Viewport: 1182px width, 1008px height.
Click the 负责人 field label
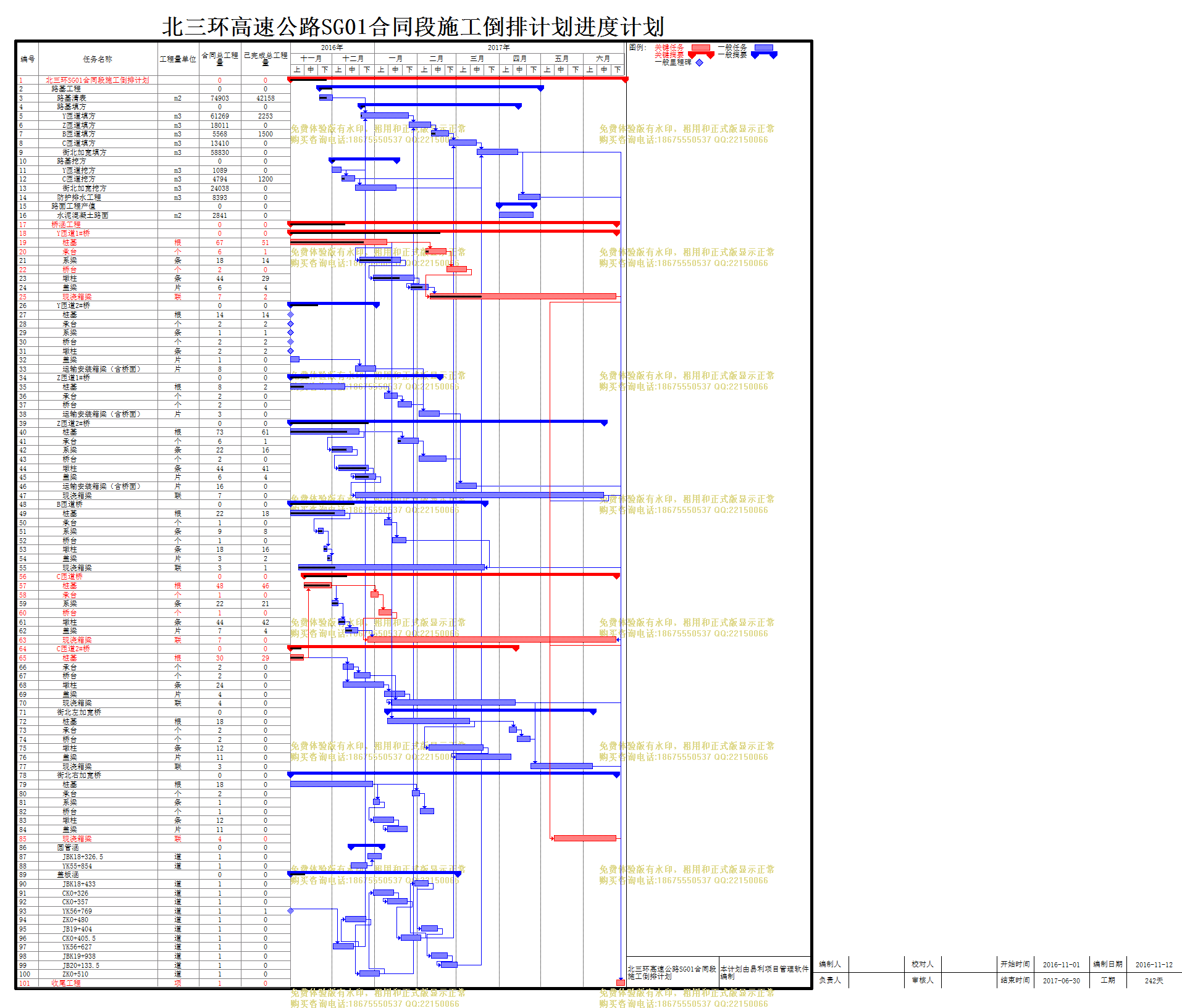(x=830, y=980)
